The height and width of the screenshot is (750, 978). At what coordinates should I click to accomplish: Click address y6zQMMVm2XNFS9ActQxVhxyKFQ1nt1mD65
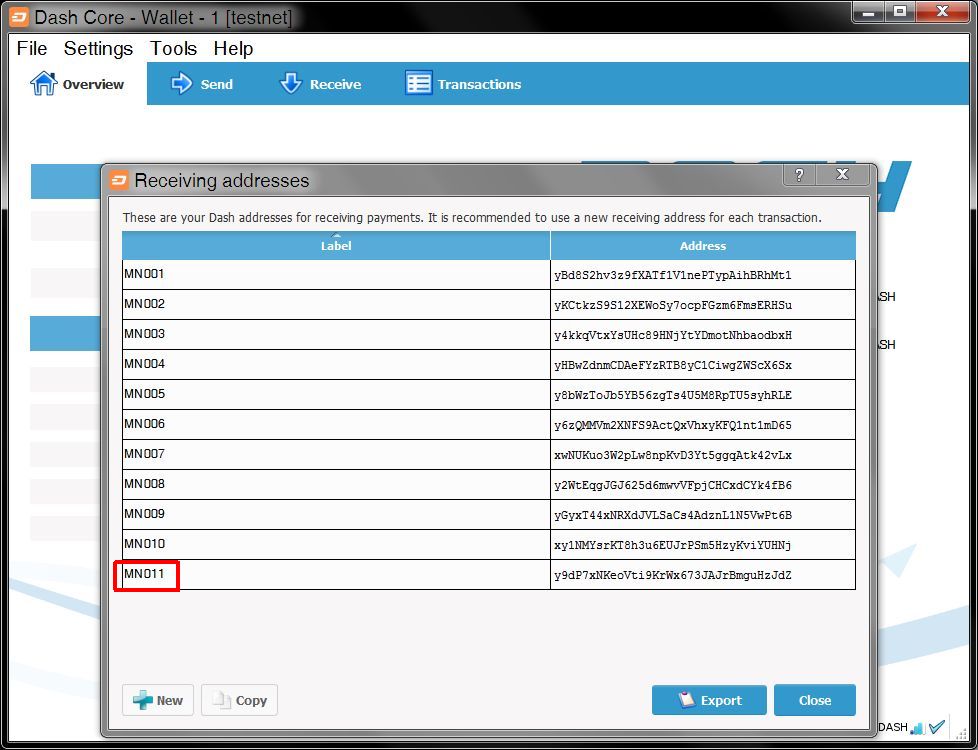click(672, 425)
